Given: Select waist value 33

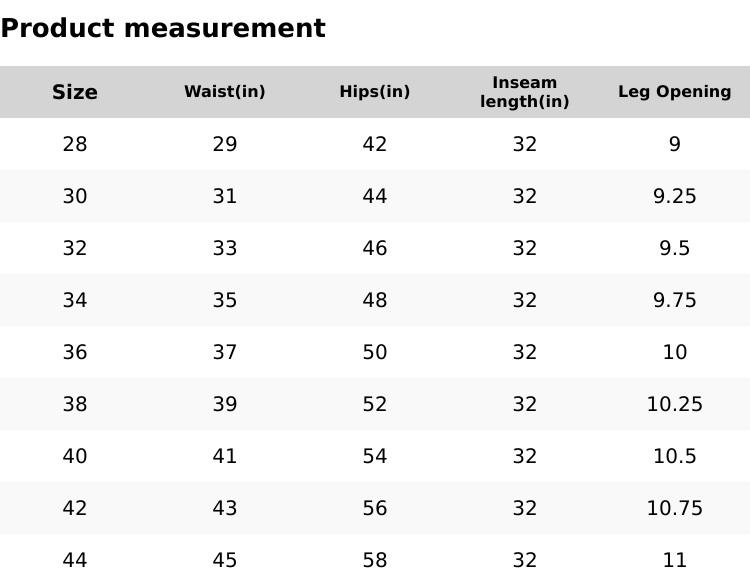Looking at the screenshot, I should click(225, 248).
